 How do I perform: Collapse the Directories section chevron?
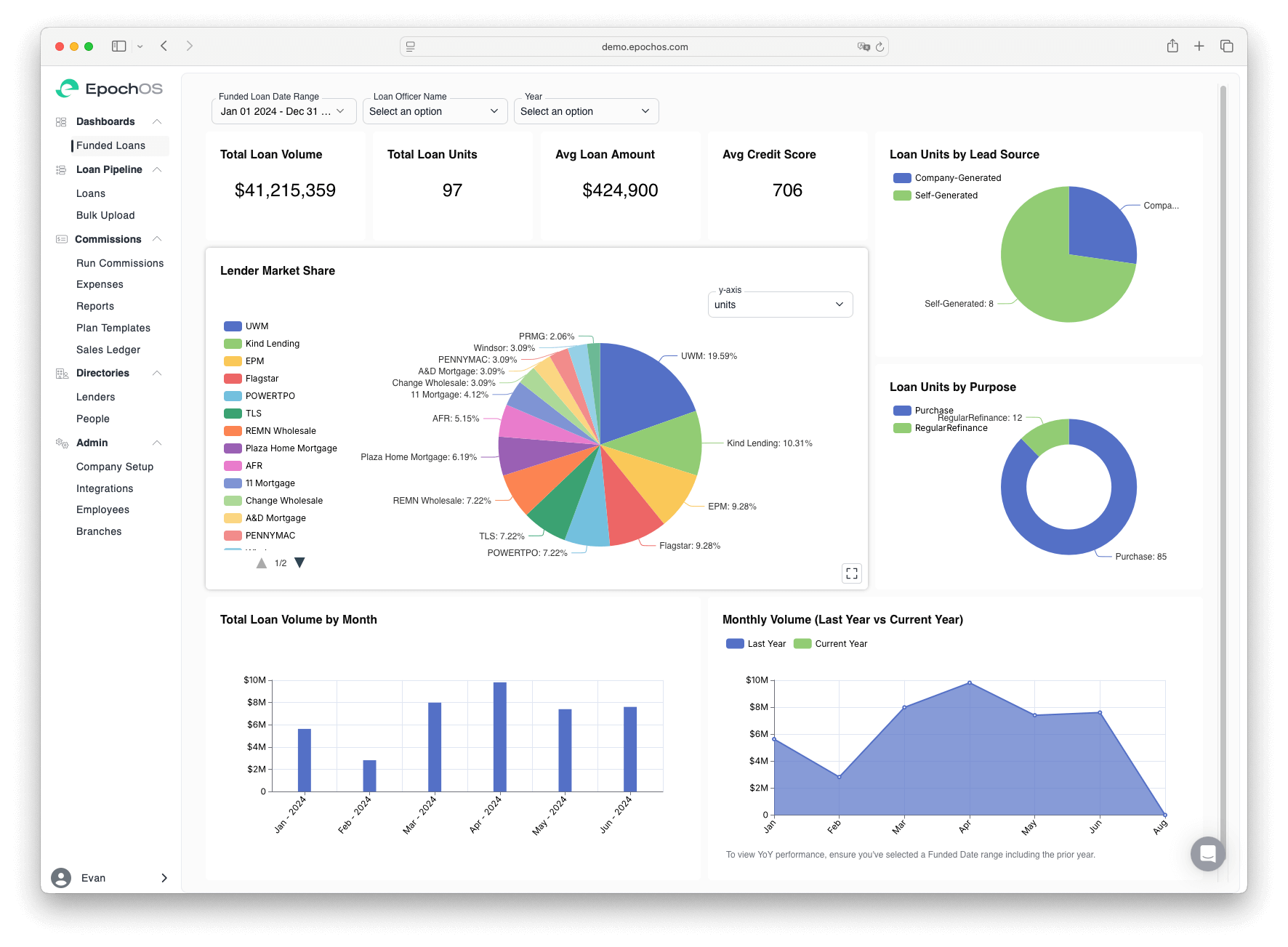coord(157,373)
